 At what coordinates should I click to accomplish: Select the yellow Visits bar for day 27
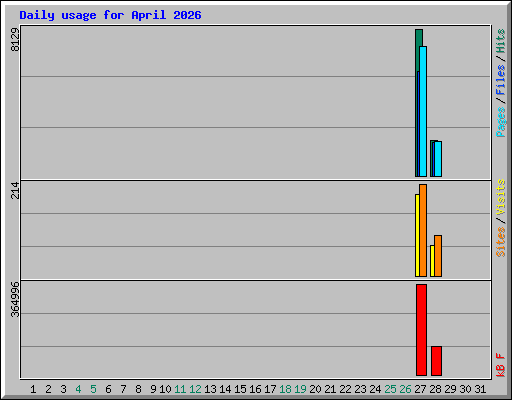click(417, 235)
